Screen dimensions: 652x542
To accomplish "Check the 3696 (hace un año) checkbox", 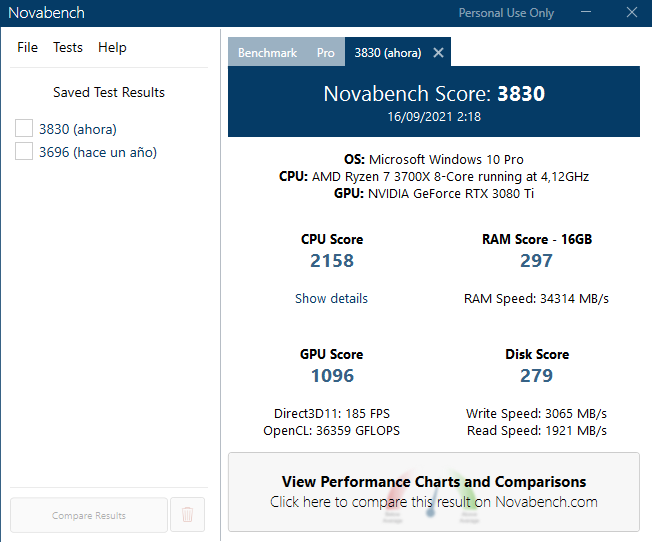I will coord(24,151).
